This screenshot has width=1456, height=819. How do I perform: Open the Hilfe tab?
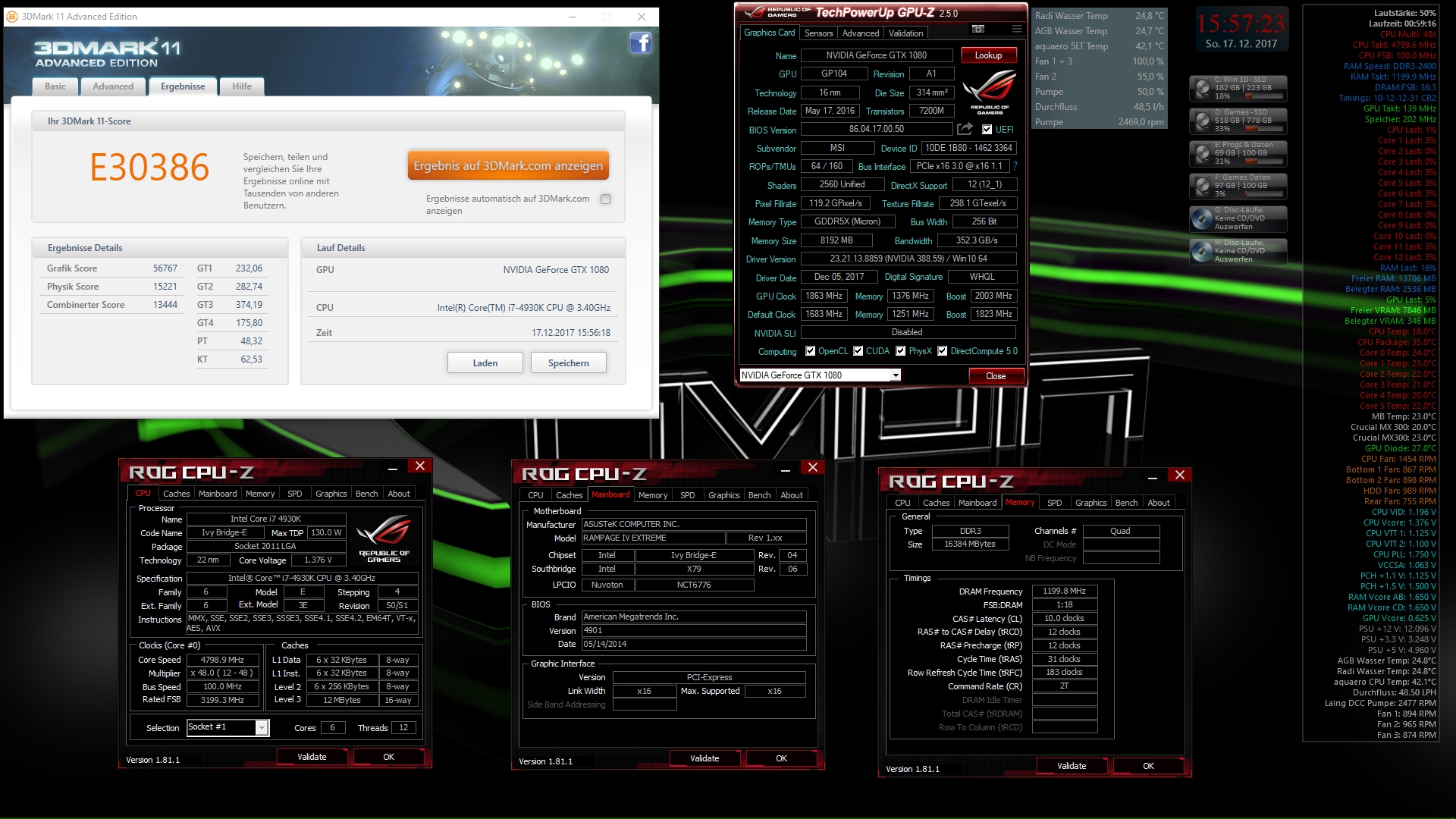[x=242, y=86]
